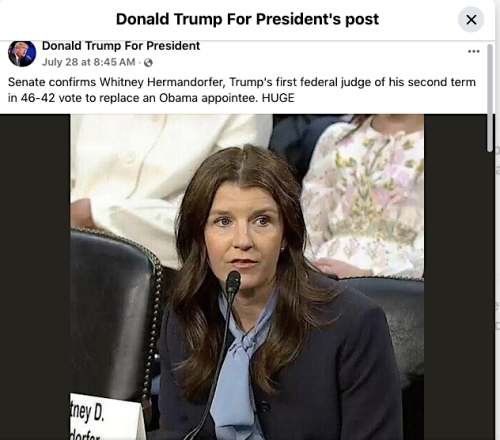
Task: Click the dialog's vertical scrollbar thumb
Action: coord(489,98)
